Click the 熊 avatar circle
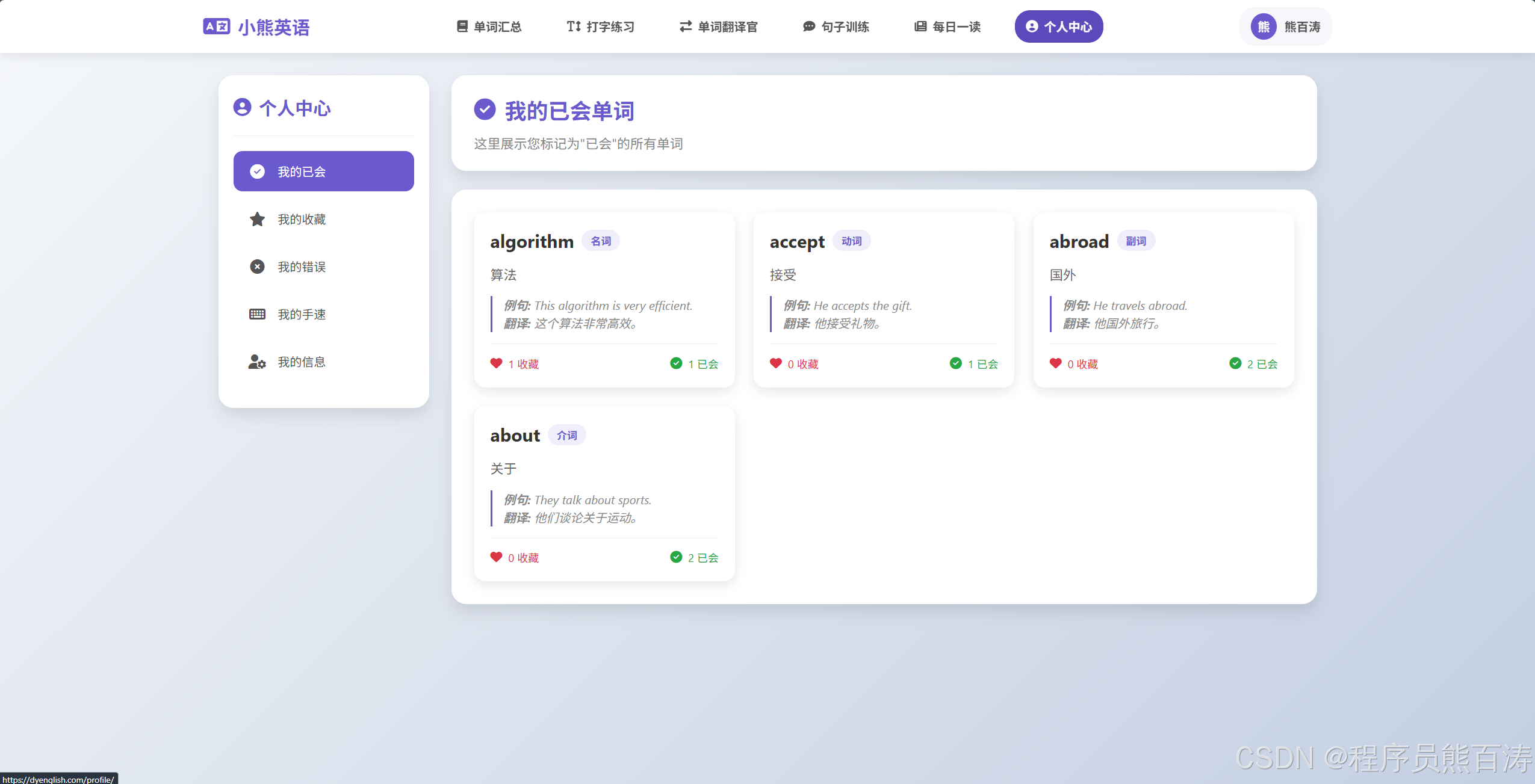Image resolution: width=1535 pixels, height=784 pixels. click(1264, 26)
